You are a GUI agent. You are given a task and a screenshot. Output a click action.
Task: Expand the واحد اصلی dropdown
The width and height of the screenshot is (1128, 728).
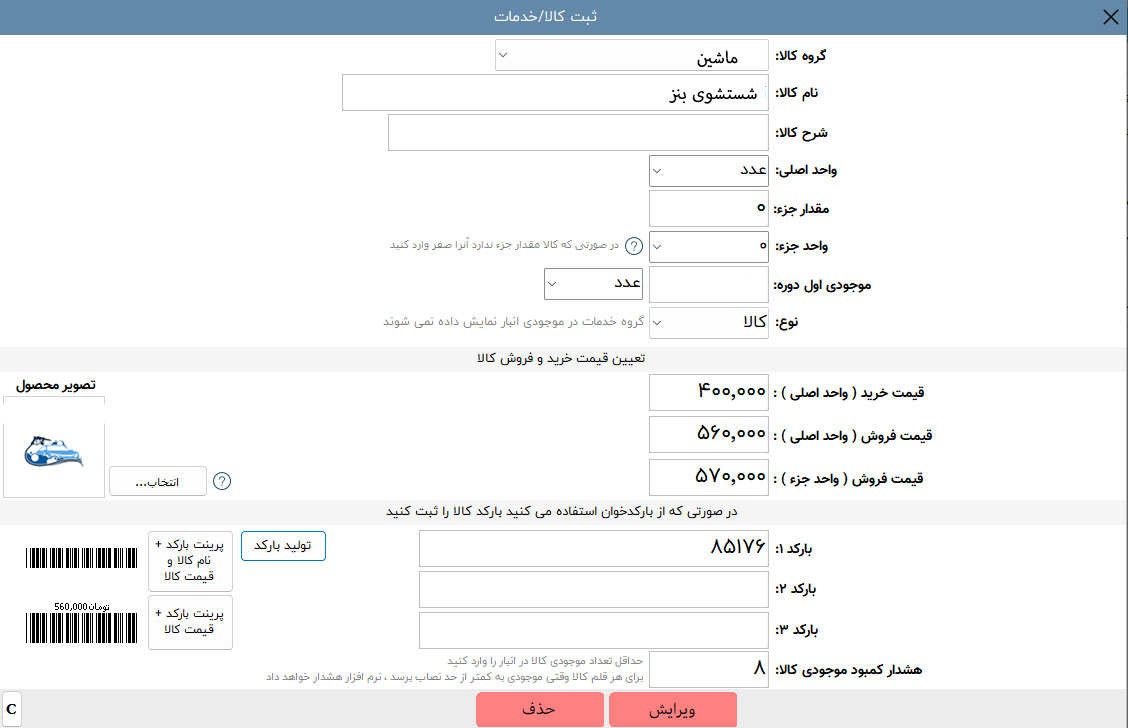coord(709,170)
